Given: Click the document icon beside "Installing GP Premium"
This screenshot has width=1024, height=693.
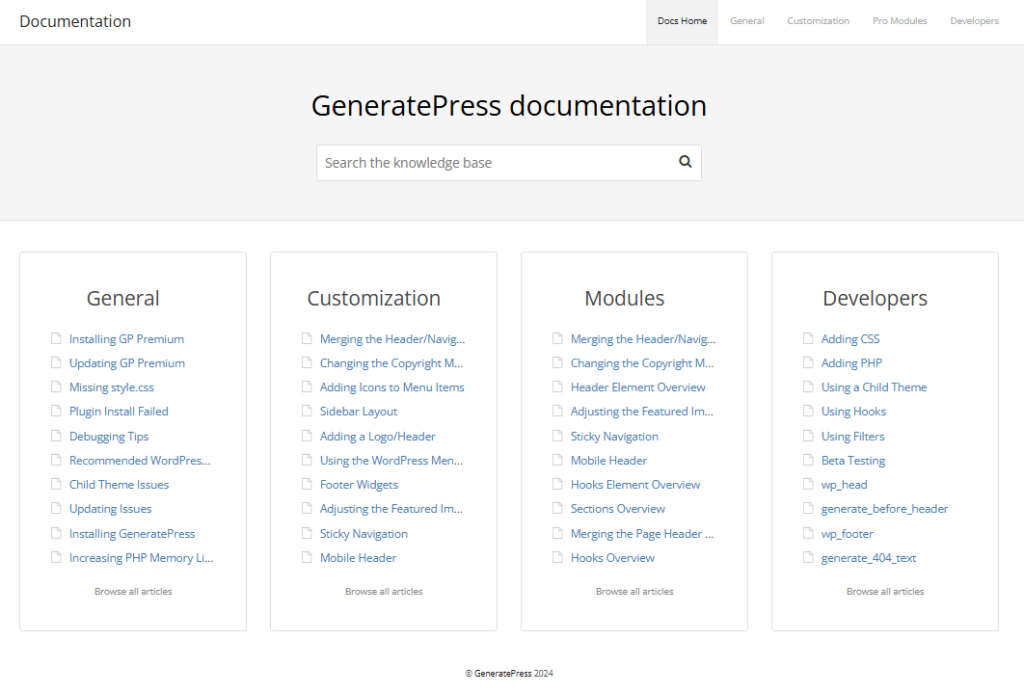Looking at the screenshot, I should point(55,338).
